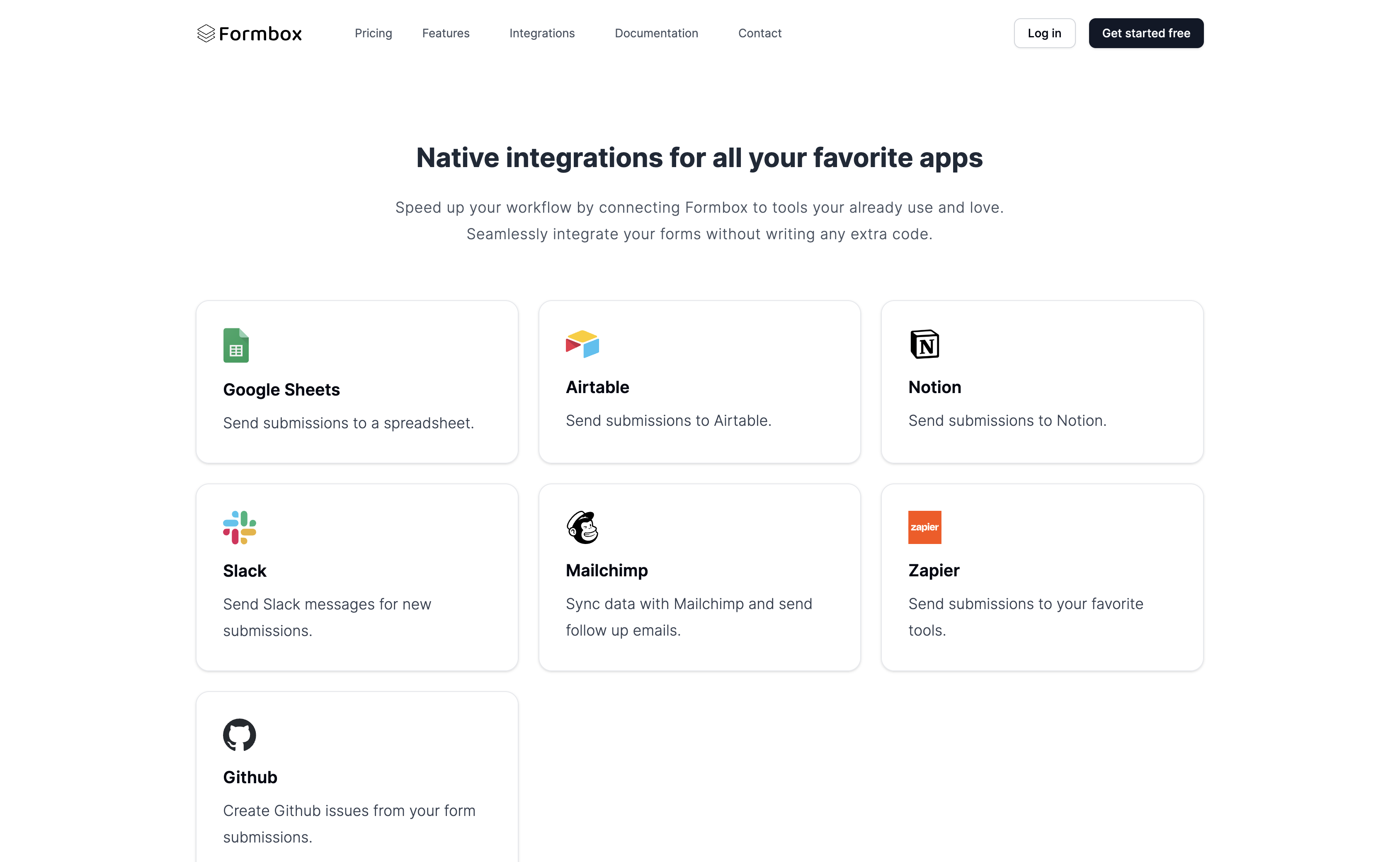The image size is (1400, 862).
Task: Select the Slack card
Action: tap(357, 577)
